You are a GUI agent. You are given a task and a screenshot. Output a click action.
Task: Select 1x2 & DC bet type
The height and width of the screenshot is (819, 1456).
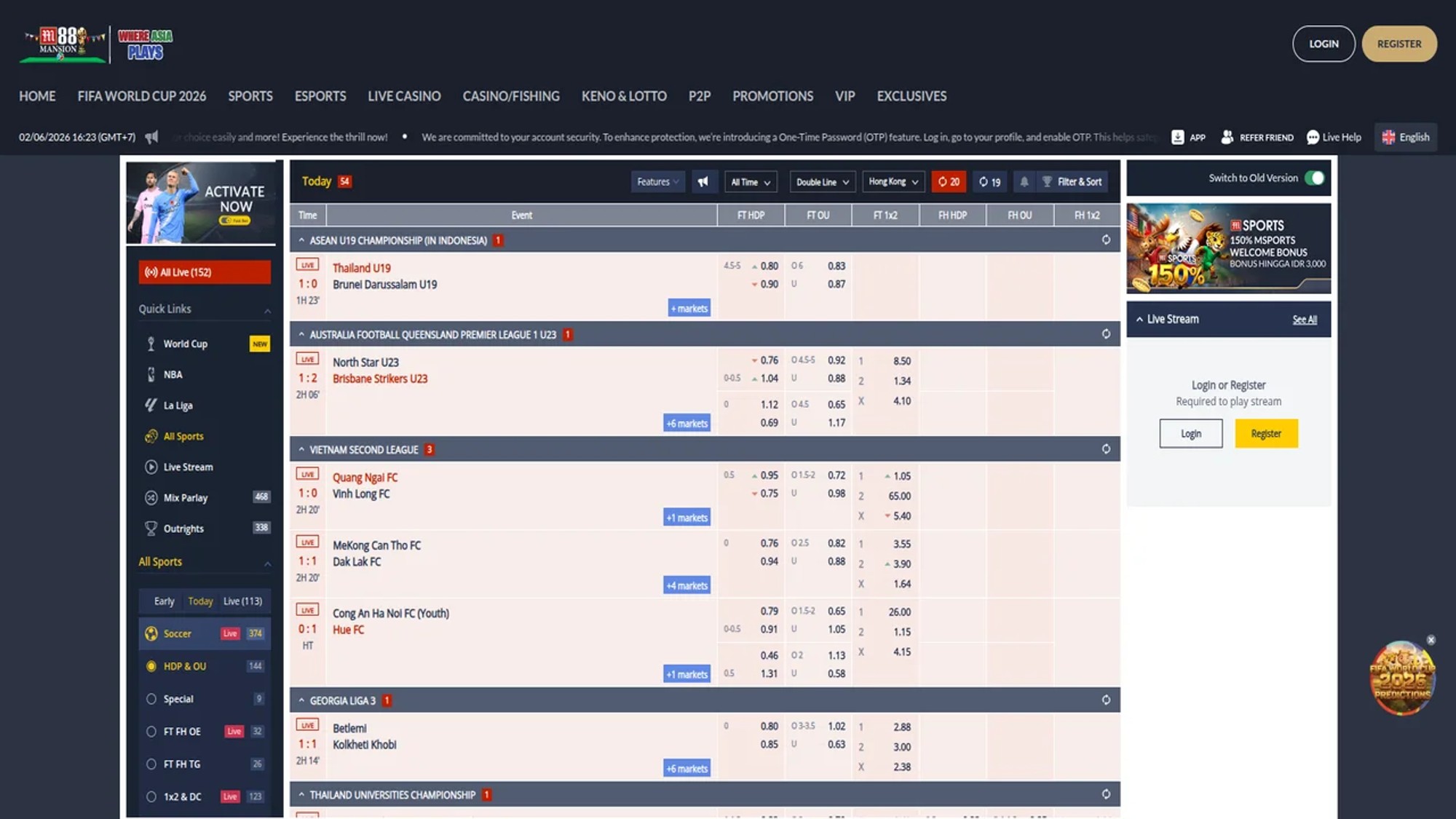(205, 796)
